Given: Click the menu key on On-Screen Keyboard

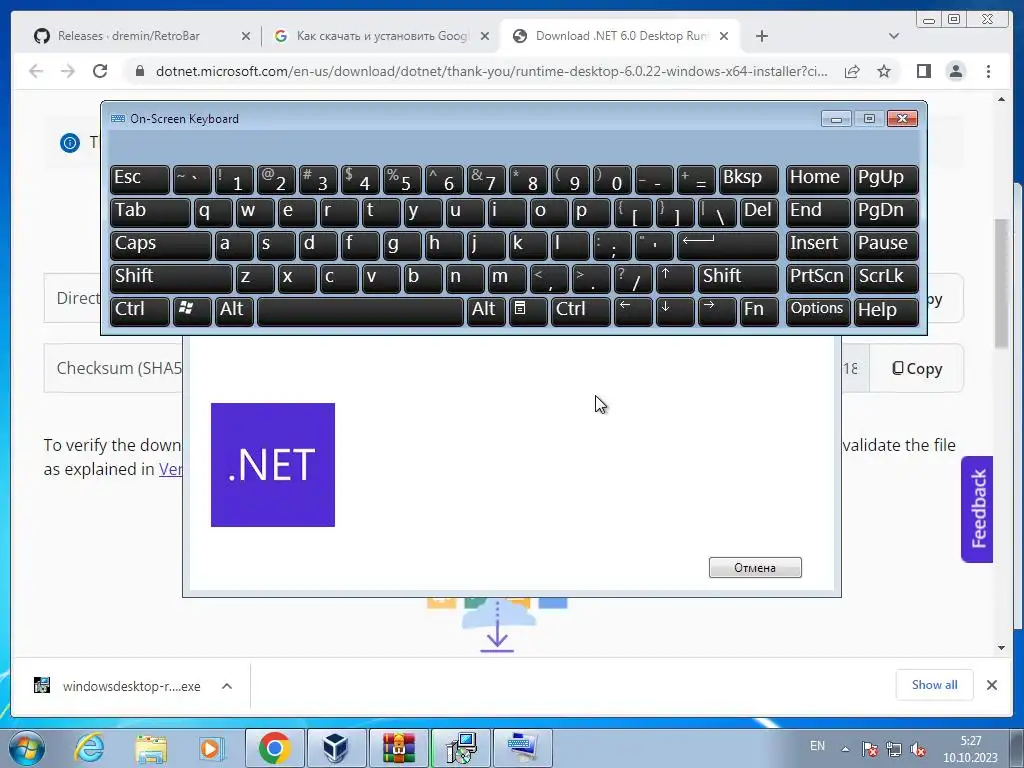Looking at the screenshot, I should pos(528,310).
